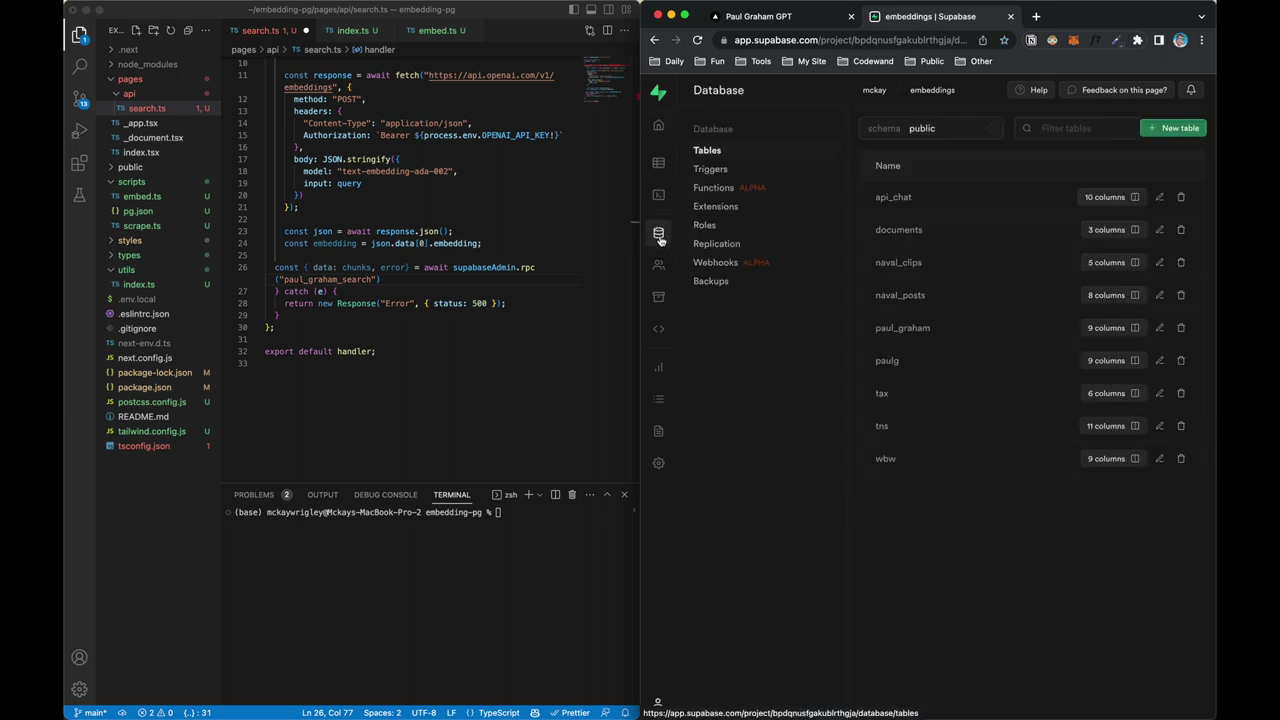Open the new terminal launch profile dropdown

tap(542, 495)
